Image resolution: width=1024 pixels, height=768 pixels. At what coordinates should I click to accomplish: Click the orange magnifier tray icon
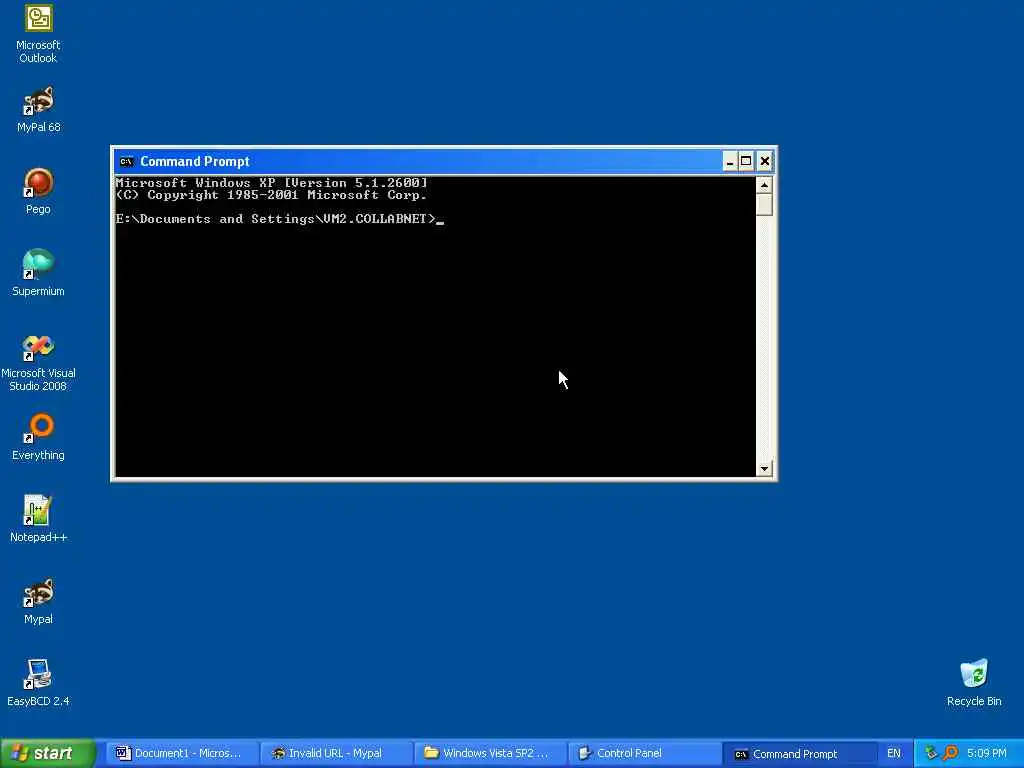click(950, 753)
